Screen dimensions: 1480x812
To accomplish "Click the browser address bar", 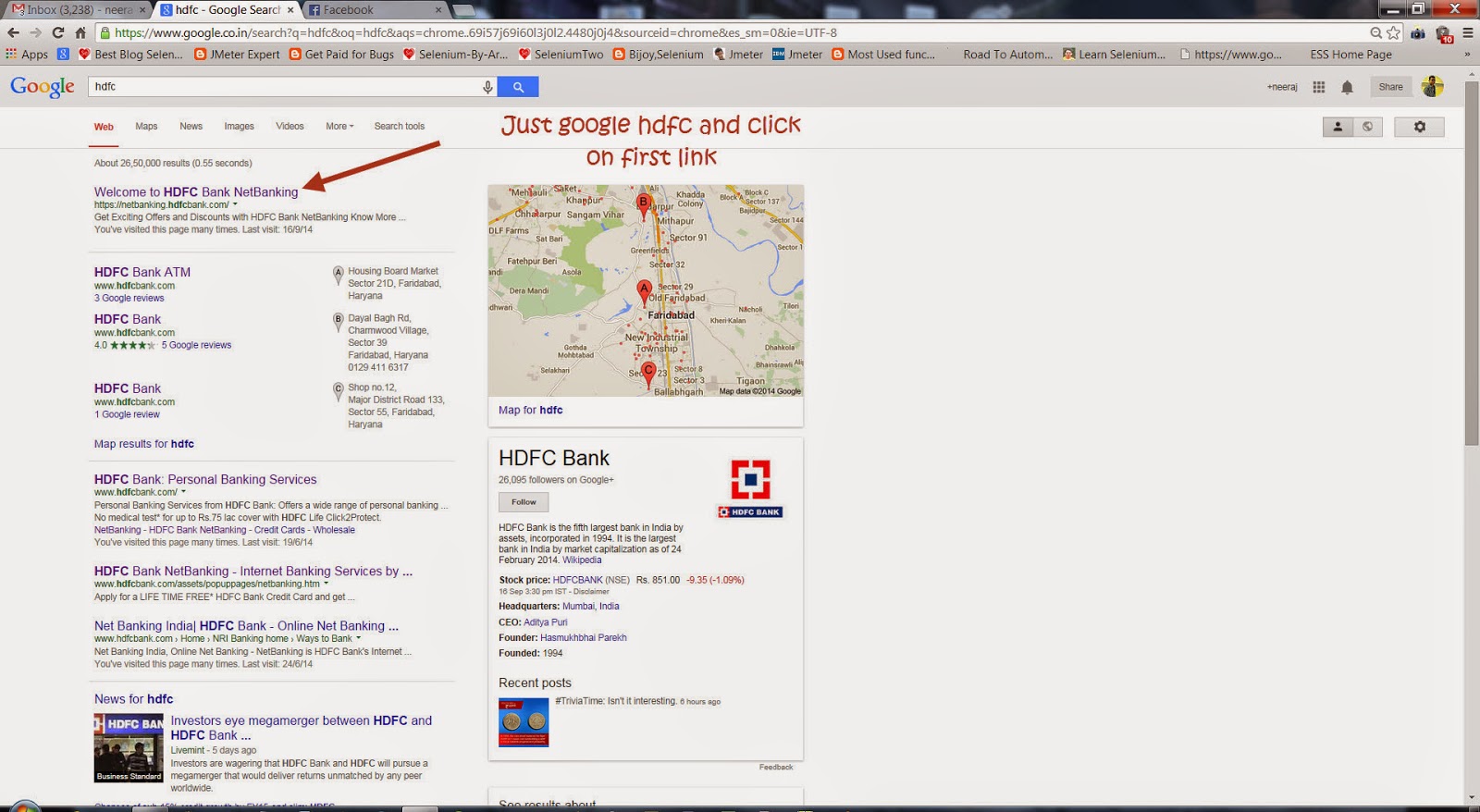I will (x=731, y=32).
